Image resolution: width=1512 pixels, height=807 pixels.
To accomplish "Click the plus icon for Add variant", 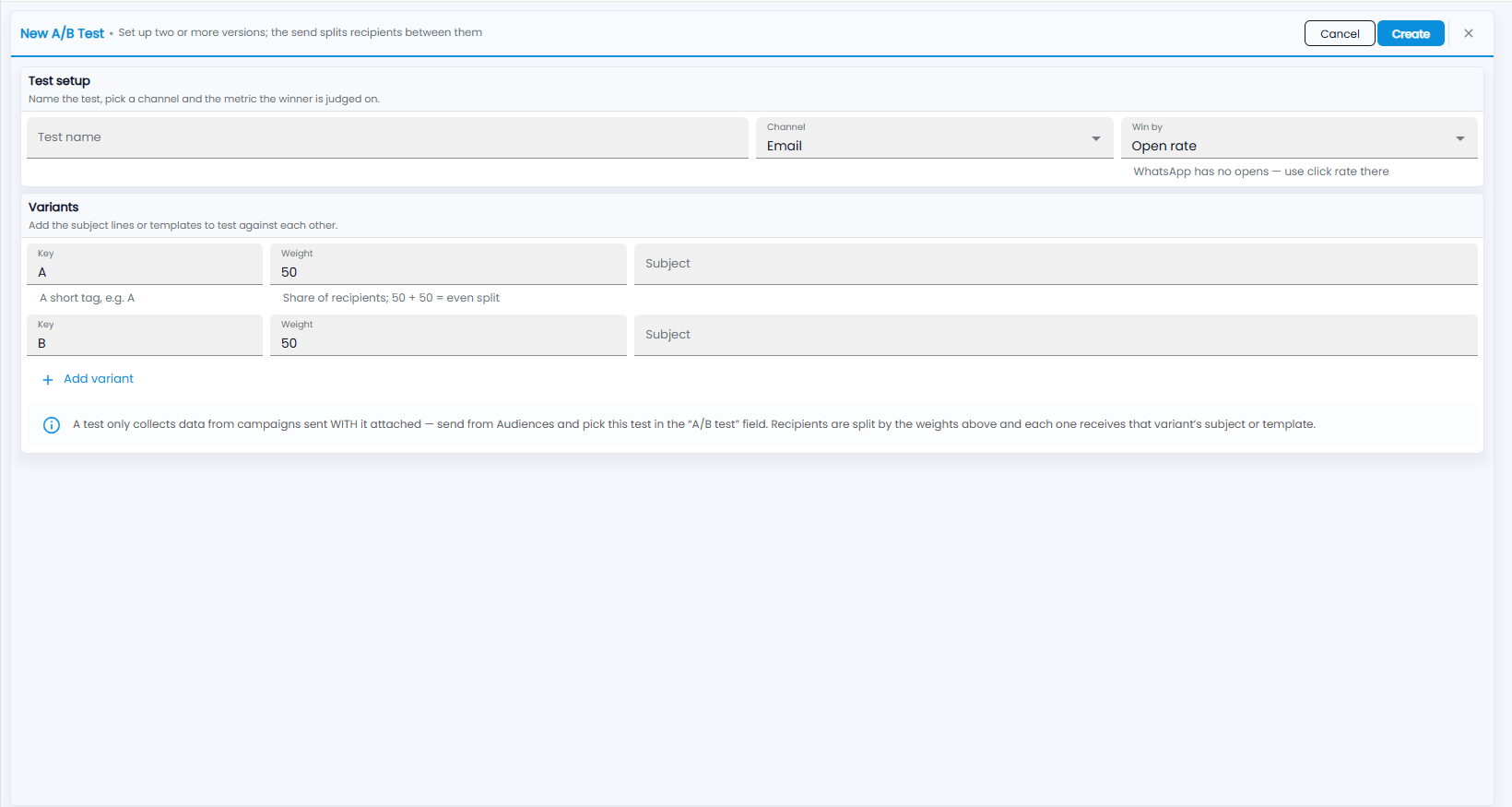I will pos(48,380).
